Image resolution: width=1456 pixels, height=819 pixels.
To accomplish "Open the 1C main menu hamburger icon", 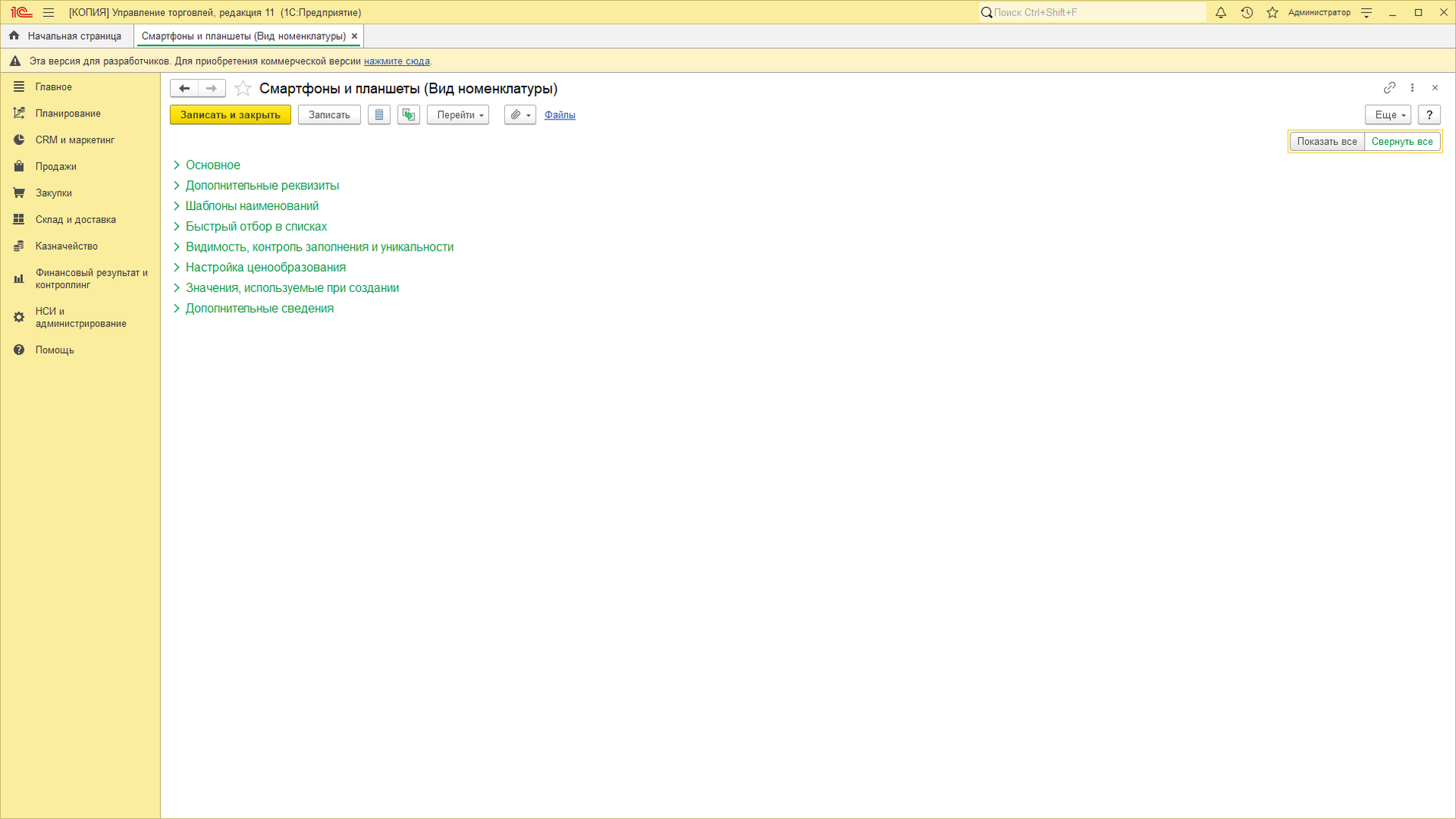I will (48, 12).
